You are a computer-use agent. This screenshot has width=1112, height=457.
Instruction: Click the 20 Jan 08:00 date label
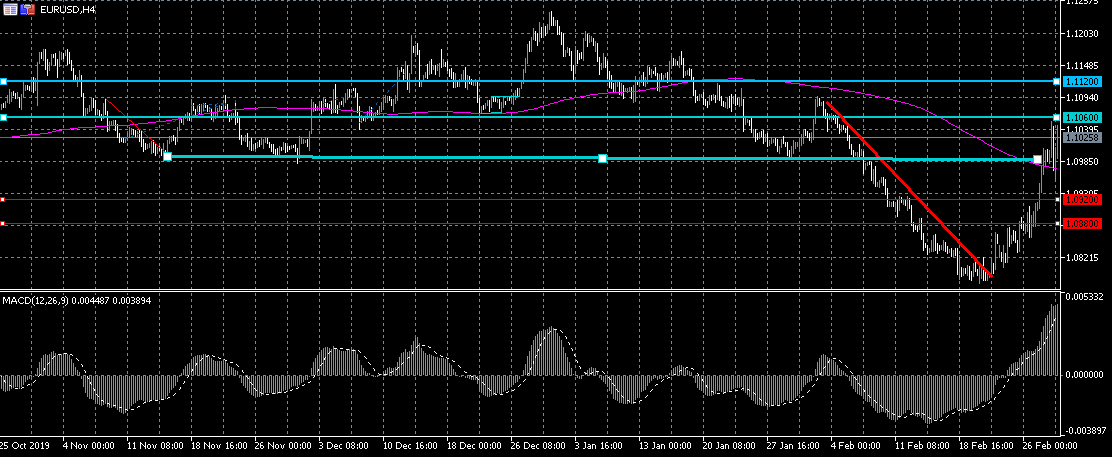coord(730,447)
